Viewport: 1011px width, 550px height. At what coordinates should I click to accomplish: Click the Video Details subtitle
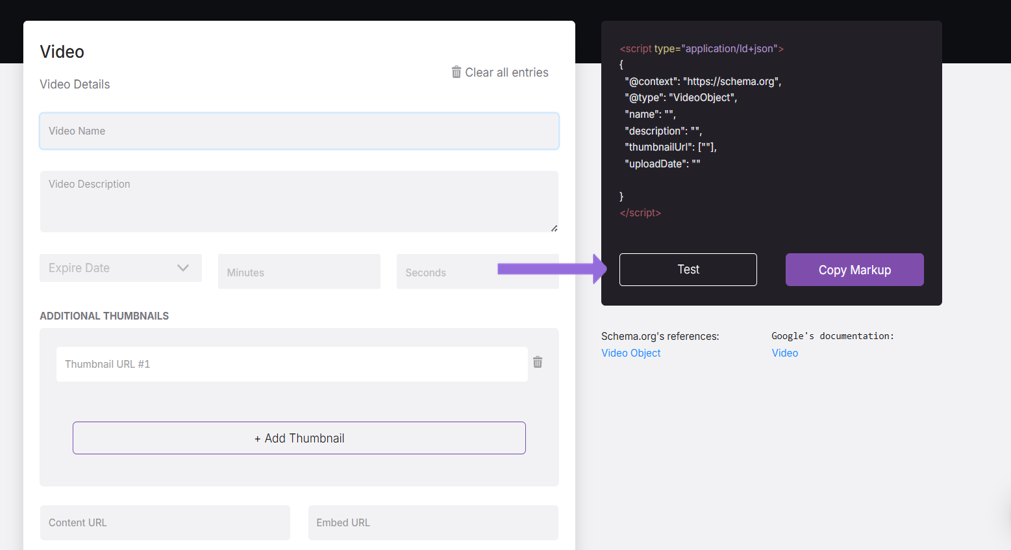75,84
